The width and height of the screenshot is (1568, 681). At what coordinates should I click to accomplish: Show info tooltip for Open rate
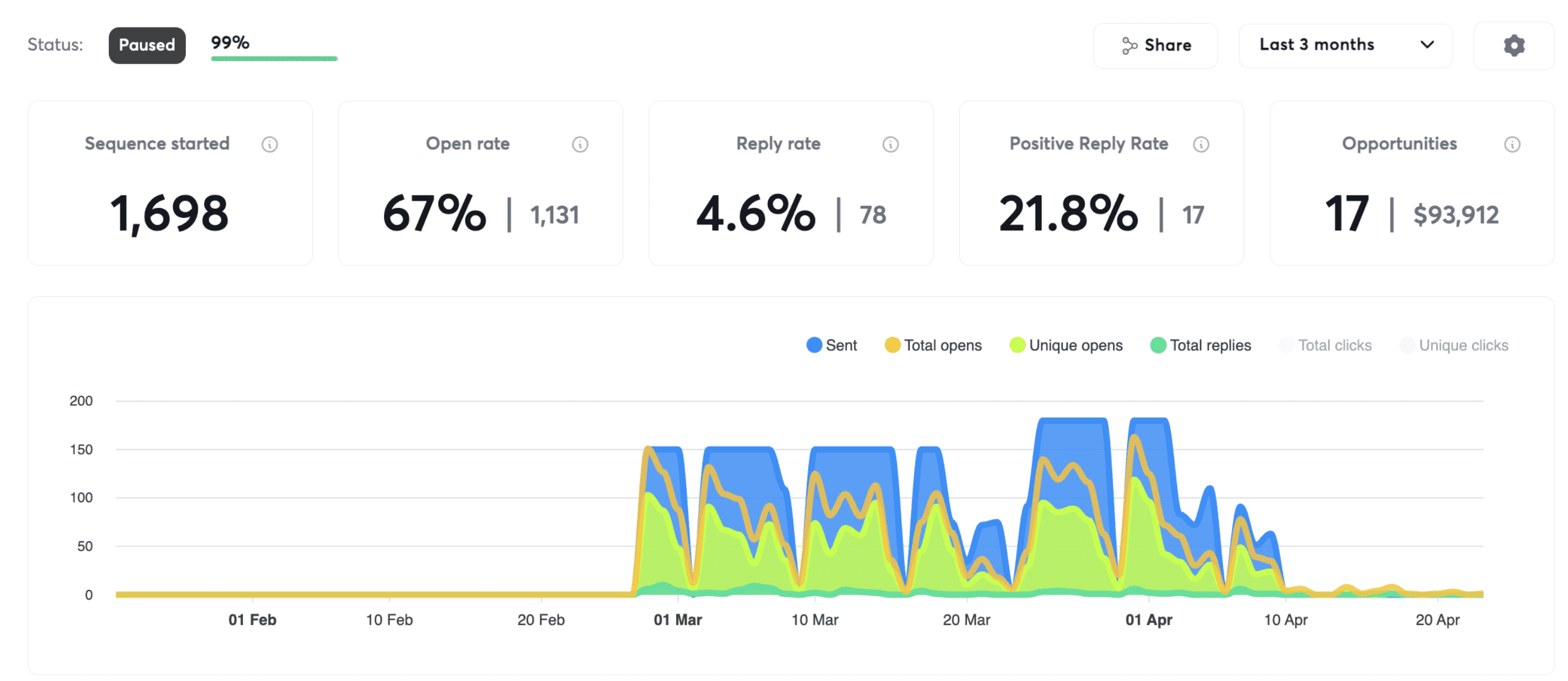(x=580, y=144)
